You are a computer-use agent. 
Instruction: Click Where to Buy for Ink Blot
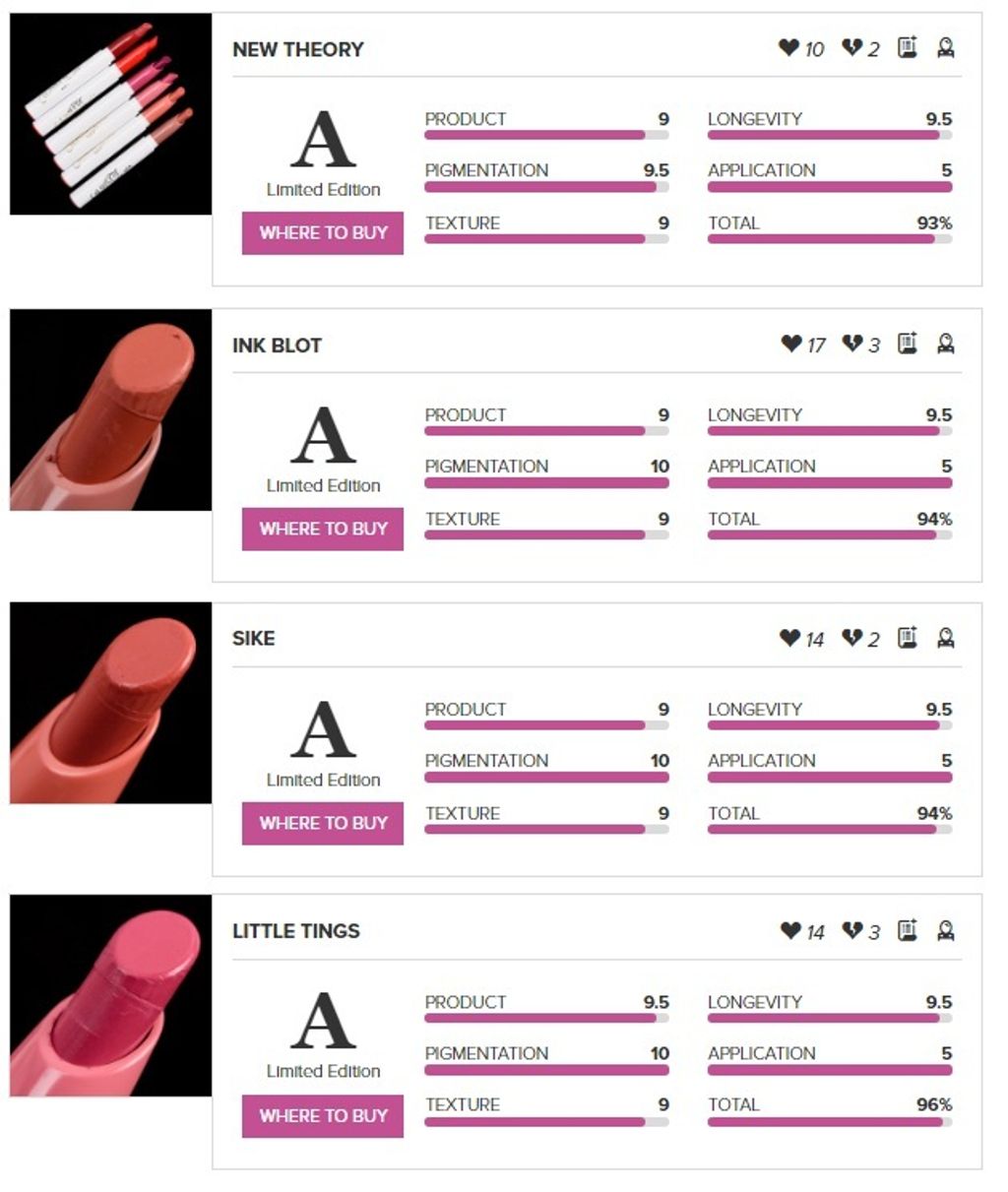coord(323,529)
